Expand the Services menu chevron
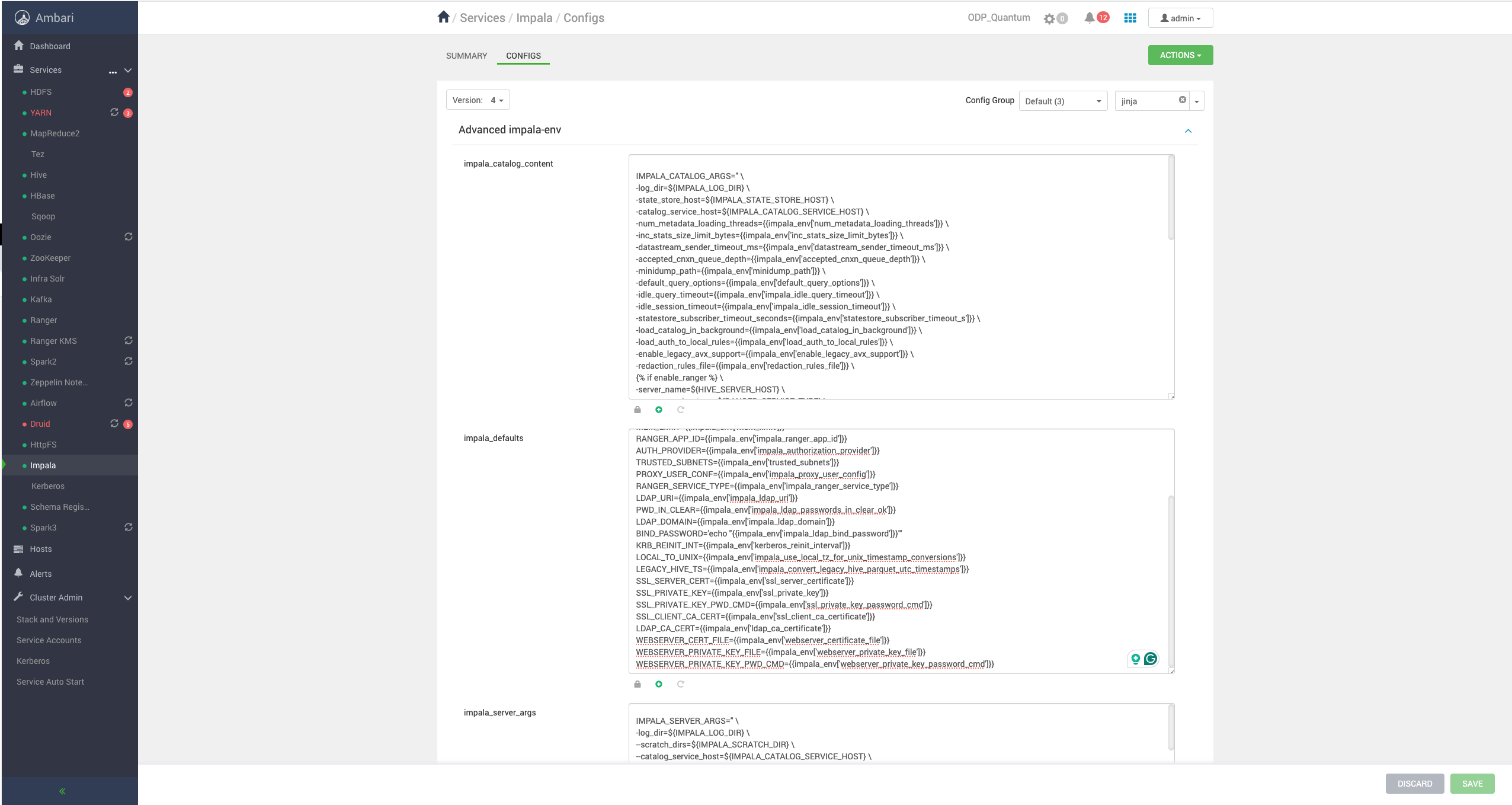 [128, 71]
